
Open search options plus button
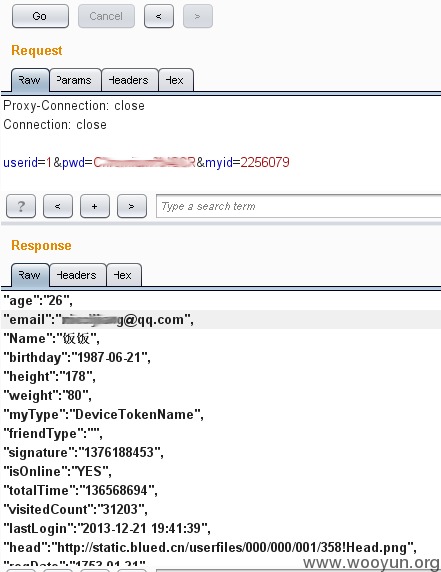[95, 206]
